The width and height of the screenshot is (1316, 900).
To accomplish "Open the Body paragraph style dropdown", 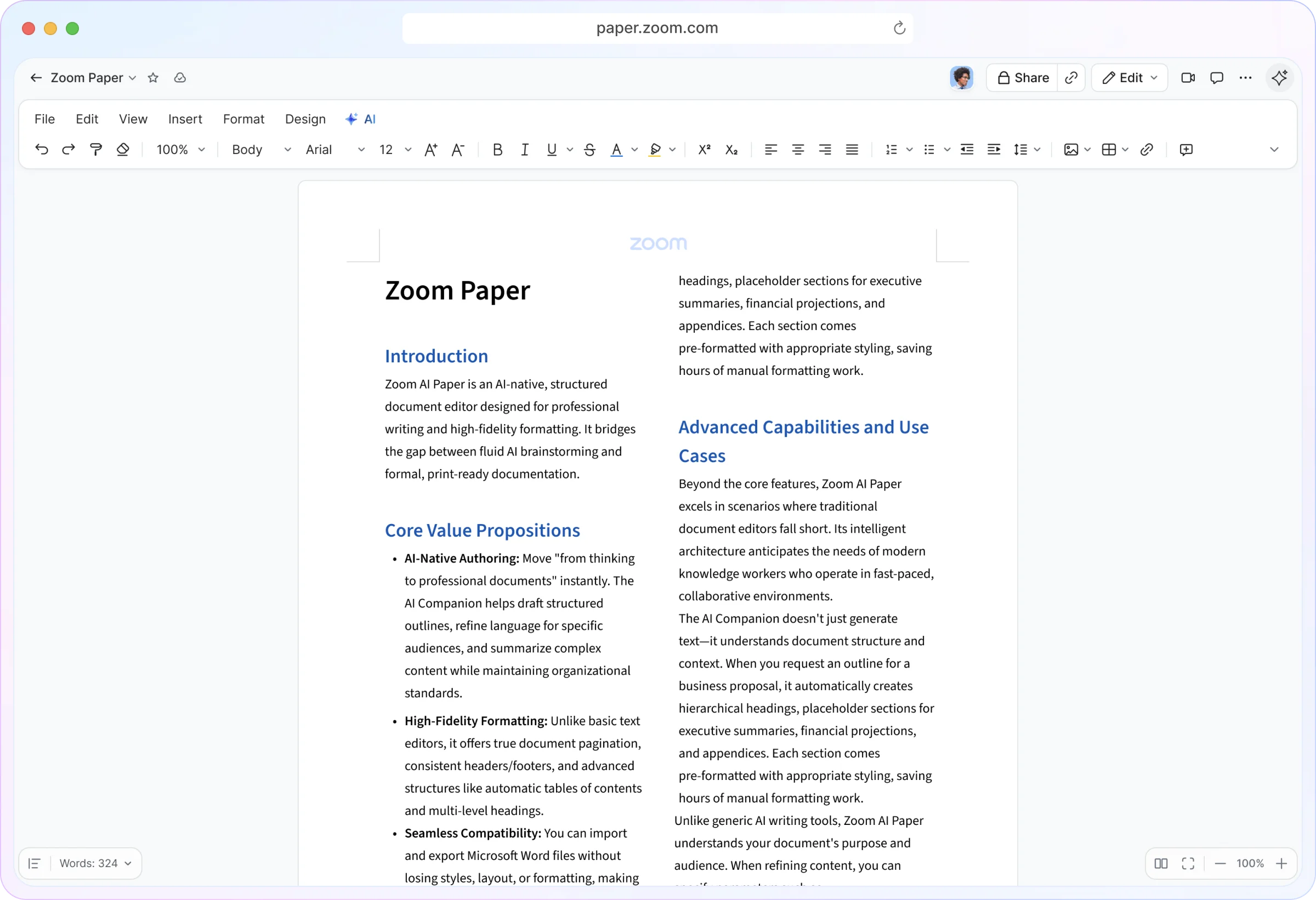I will click(261, 150).
